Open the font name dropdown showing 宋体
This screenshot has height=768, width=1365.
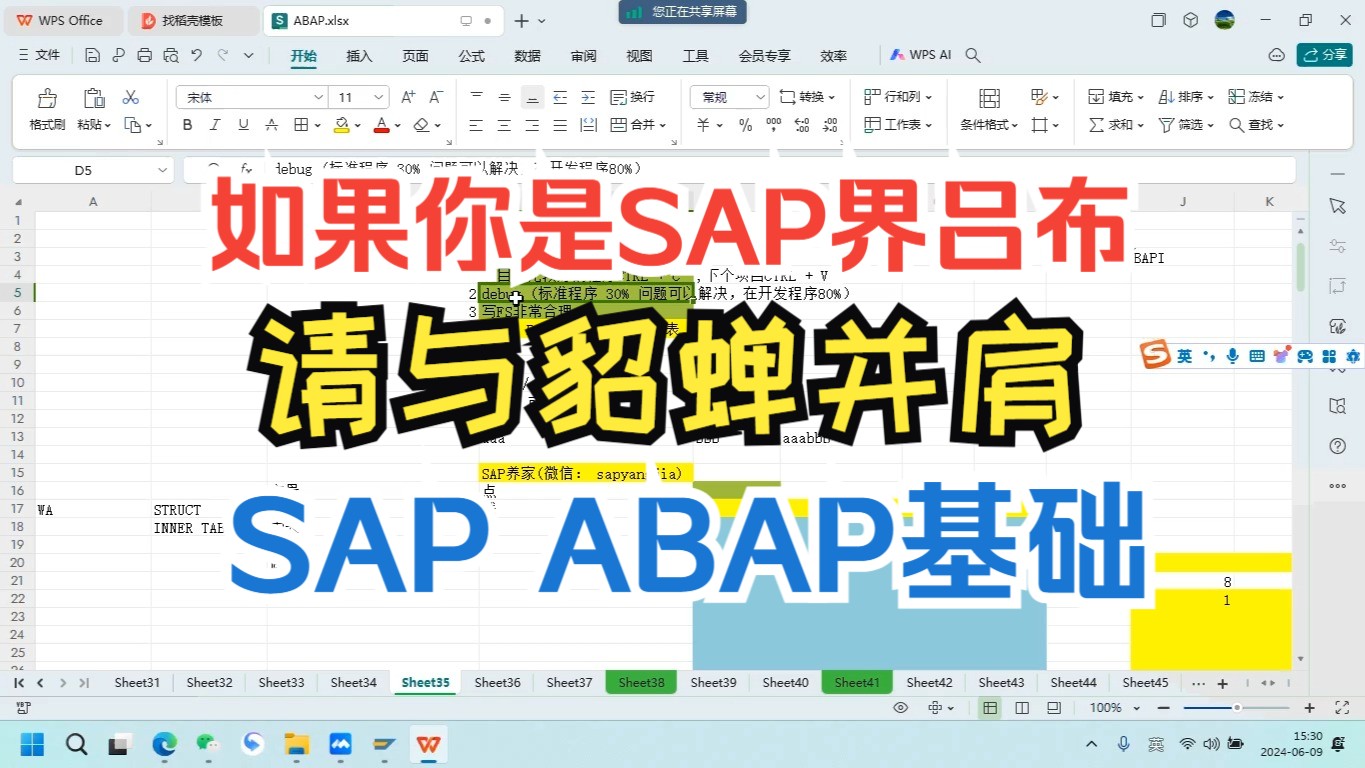250,96
